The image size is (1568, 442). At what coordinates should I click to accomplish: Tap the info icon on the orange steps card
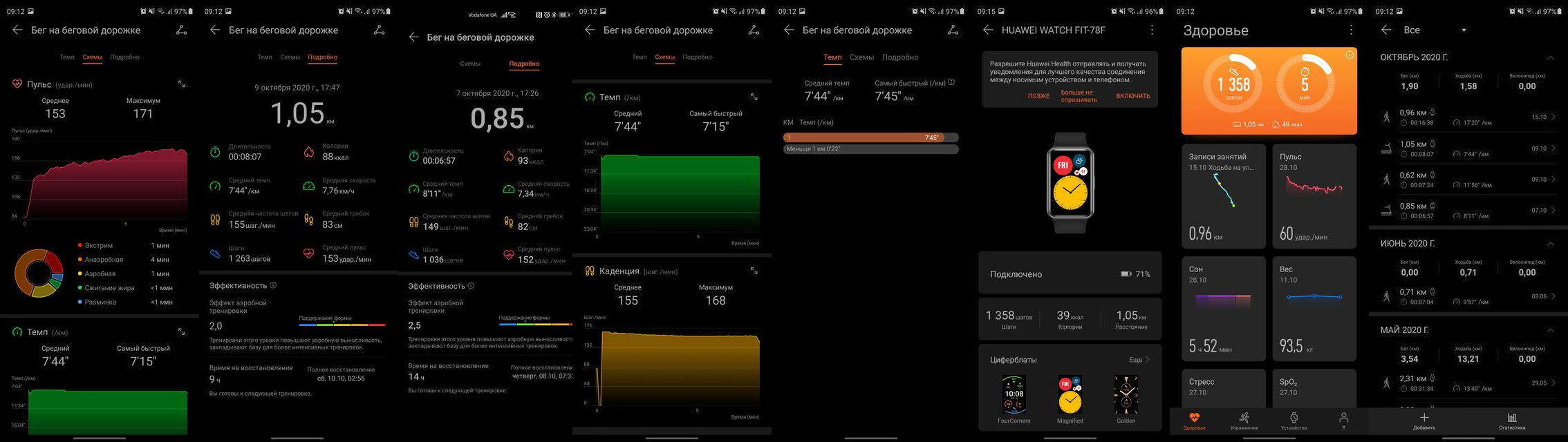pos(1349,55)
